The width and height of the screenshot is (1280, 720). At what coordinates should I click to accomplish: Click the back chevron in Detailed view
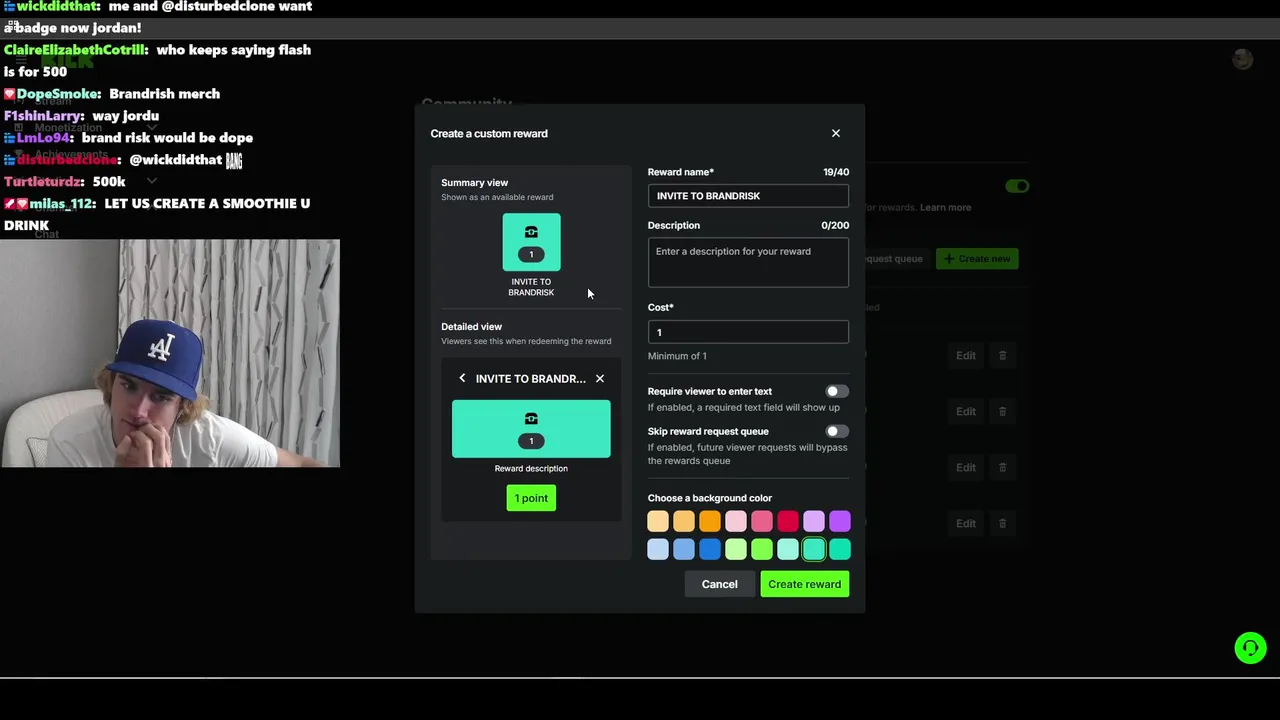click(462, 378)
